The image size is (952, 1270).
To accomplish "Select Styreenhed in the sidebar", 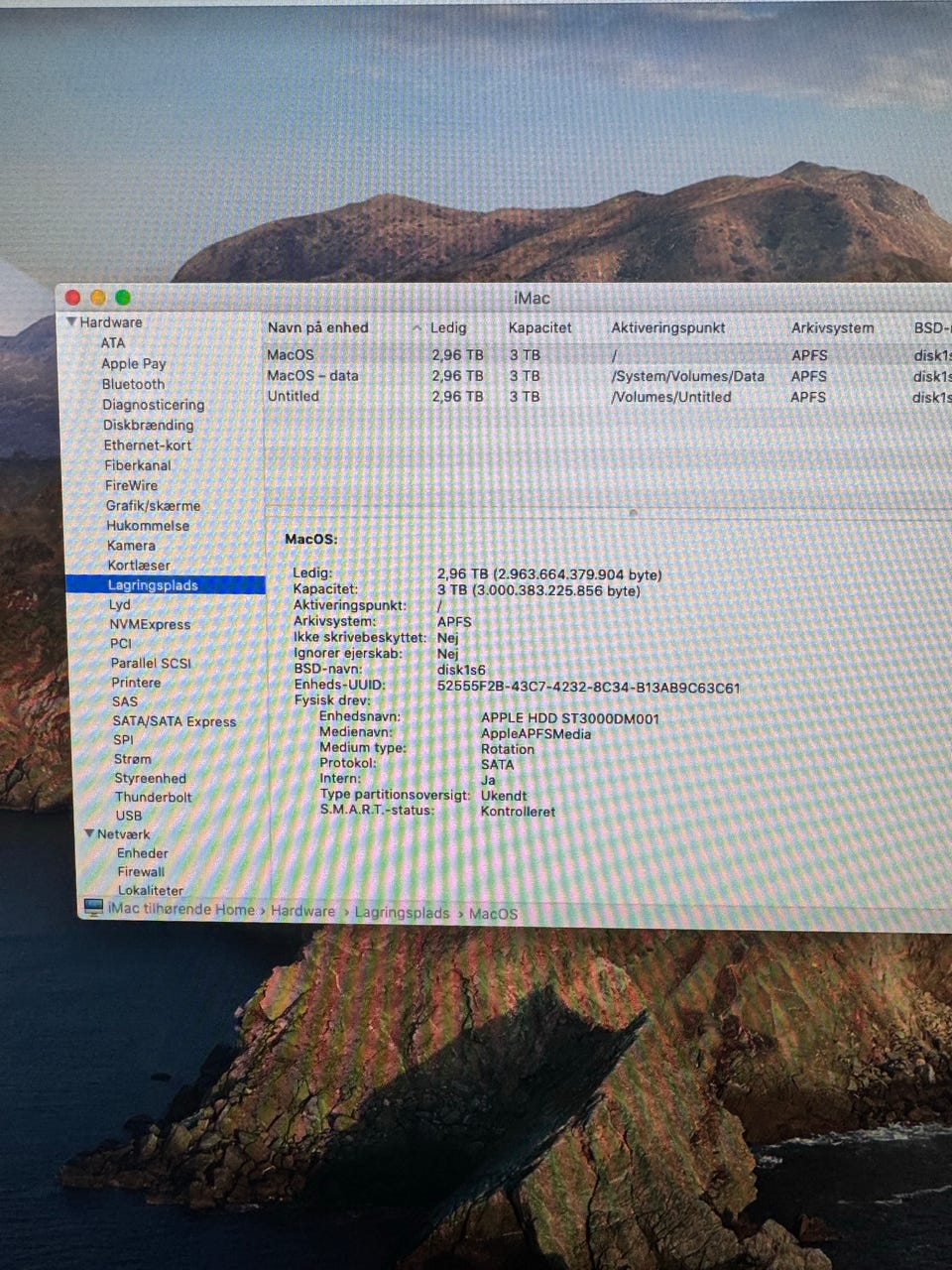I will click(x=150, y=778).
